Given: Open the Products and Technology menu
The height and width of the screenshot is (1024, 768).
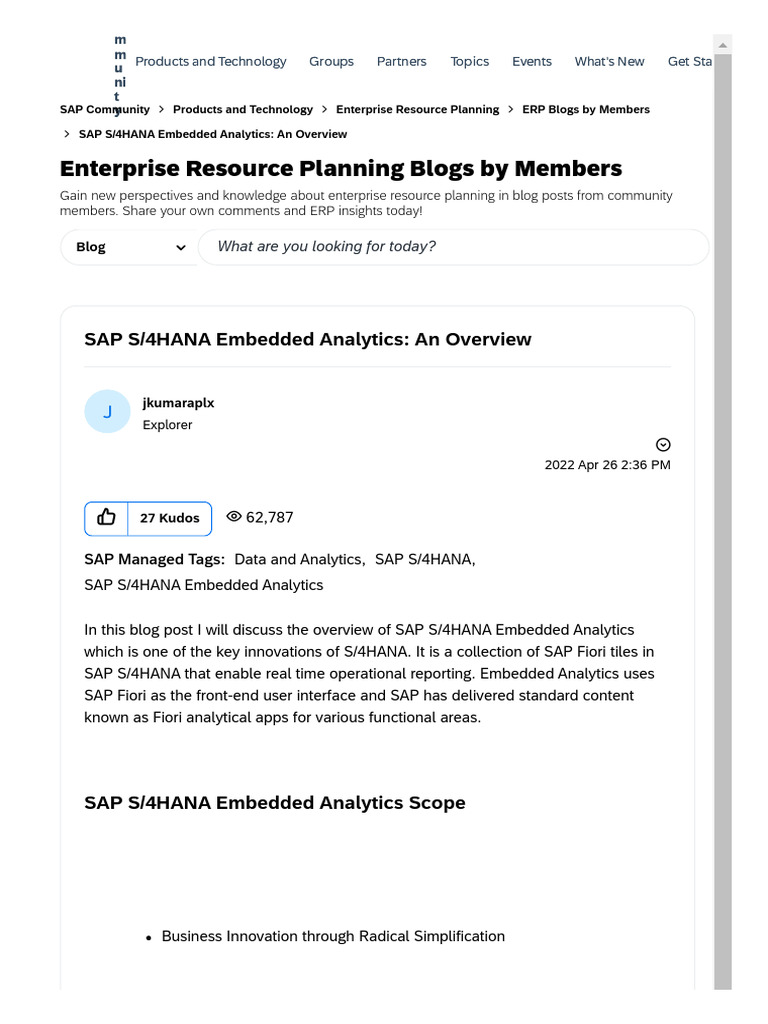Looking at the screenshot, I should [210, 62].
